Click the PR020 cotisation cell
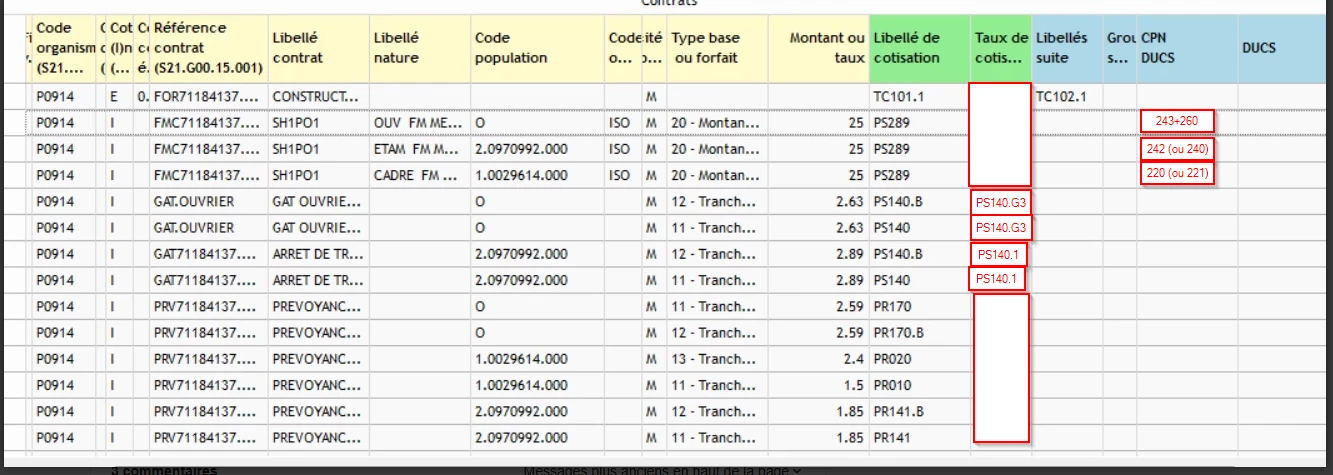 (920, 358)
